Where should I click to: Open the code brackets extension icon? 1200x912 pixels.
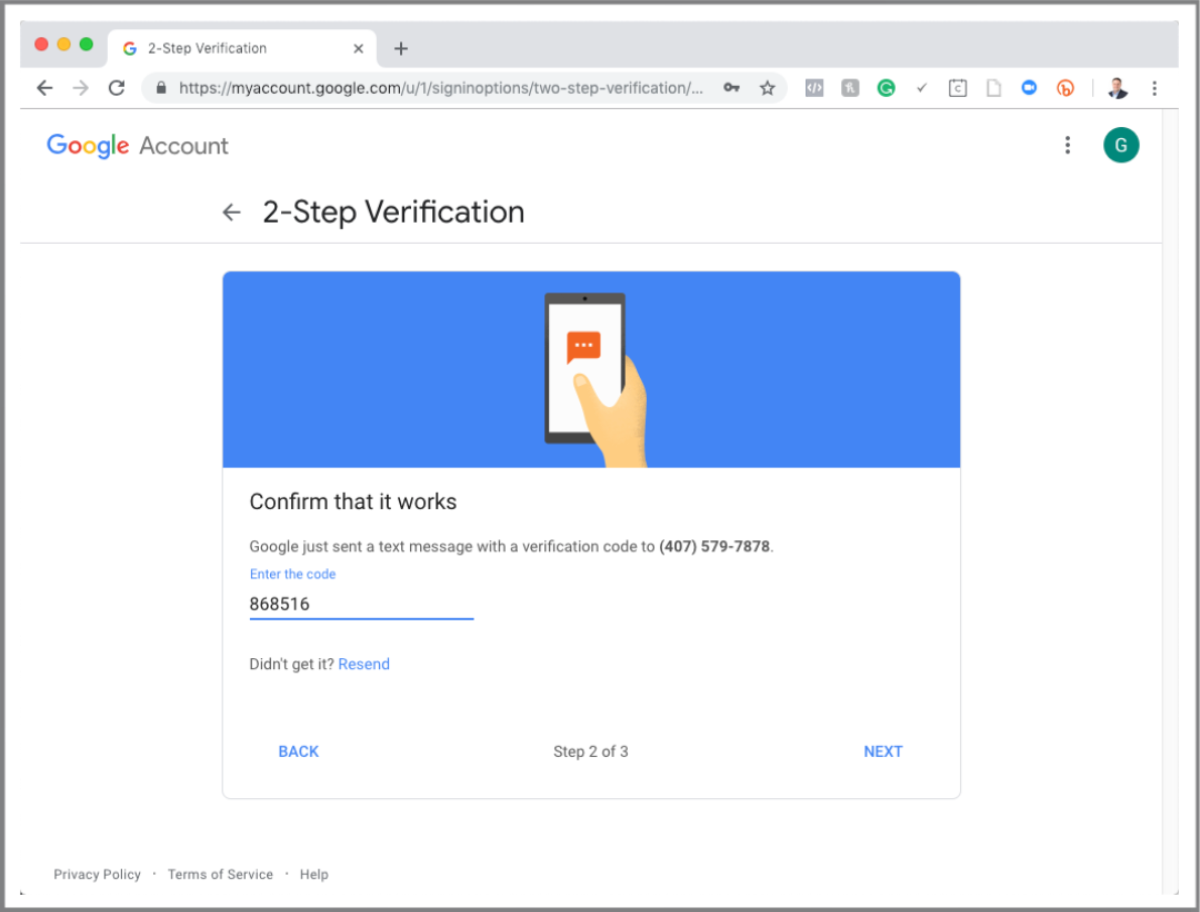click(814, 88)
